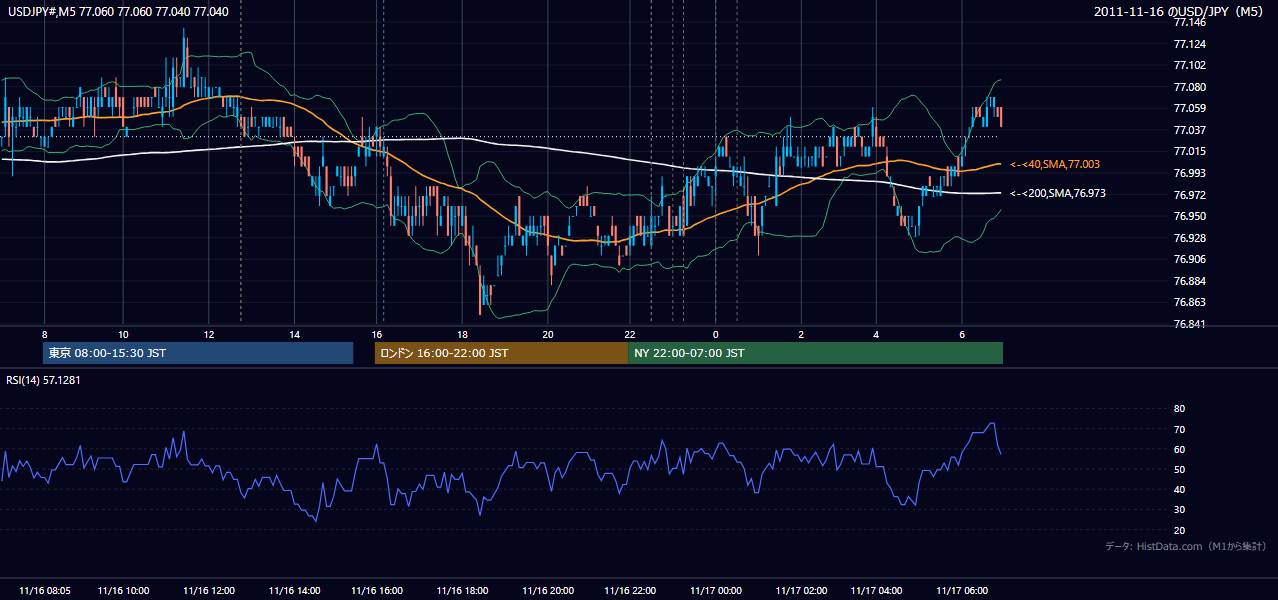
Task: Click the '11/16 14:00' time axis label
Action: (x=294, y=591)
